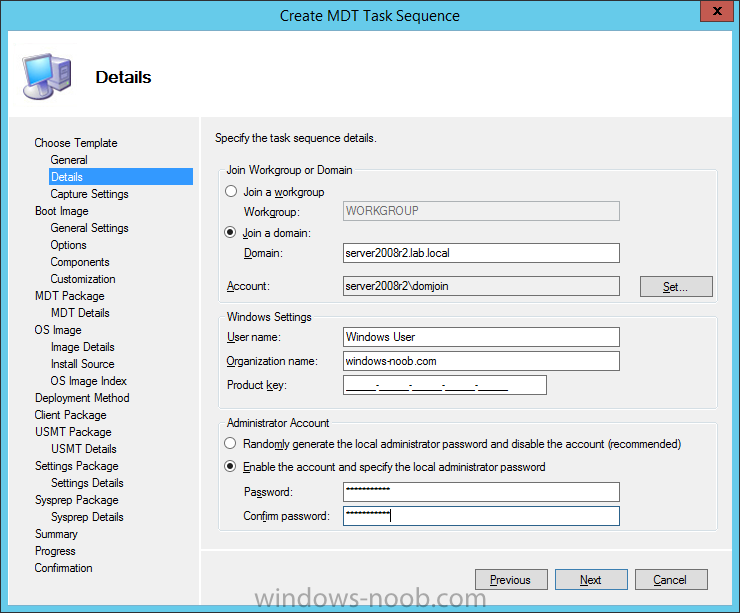
Task: Choose randomly generate local administrator password option
Action: (230, 444)
